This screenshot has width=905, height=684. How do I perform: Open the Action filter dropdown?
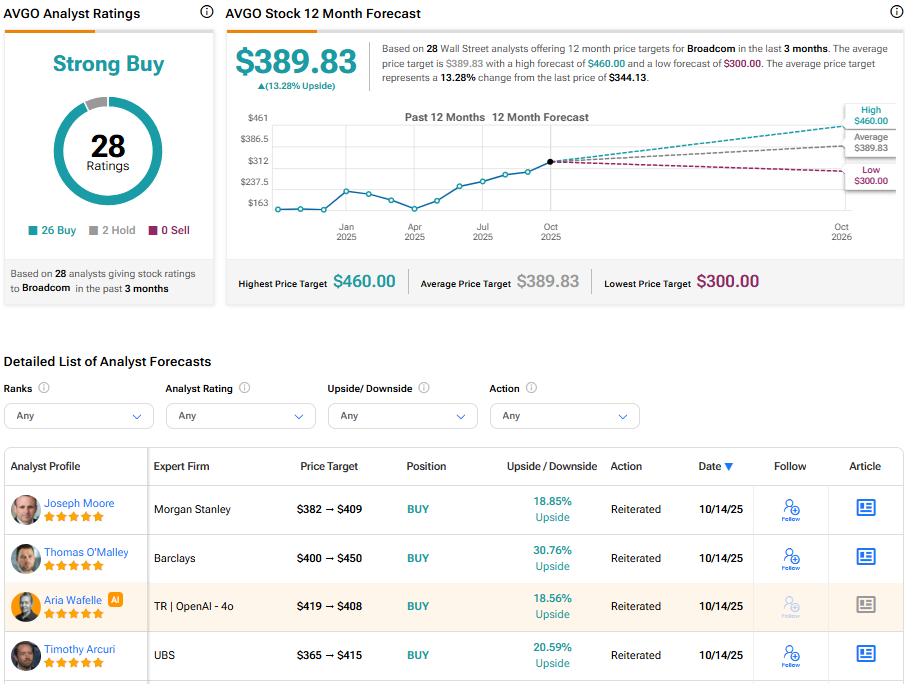[x=565, y=416]
